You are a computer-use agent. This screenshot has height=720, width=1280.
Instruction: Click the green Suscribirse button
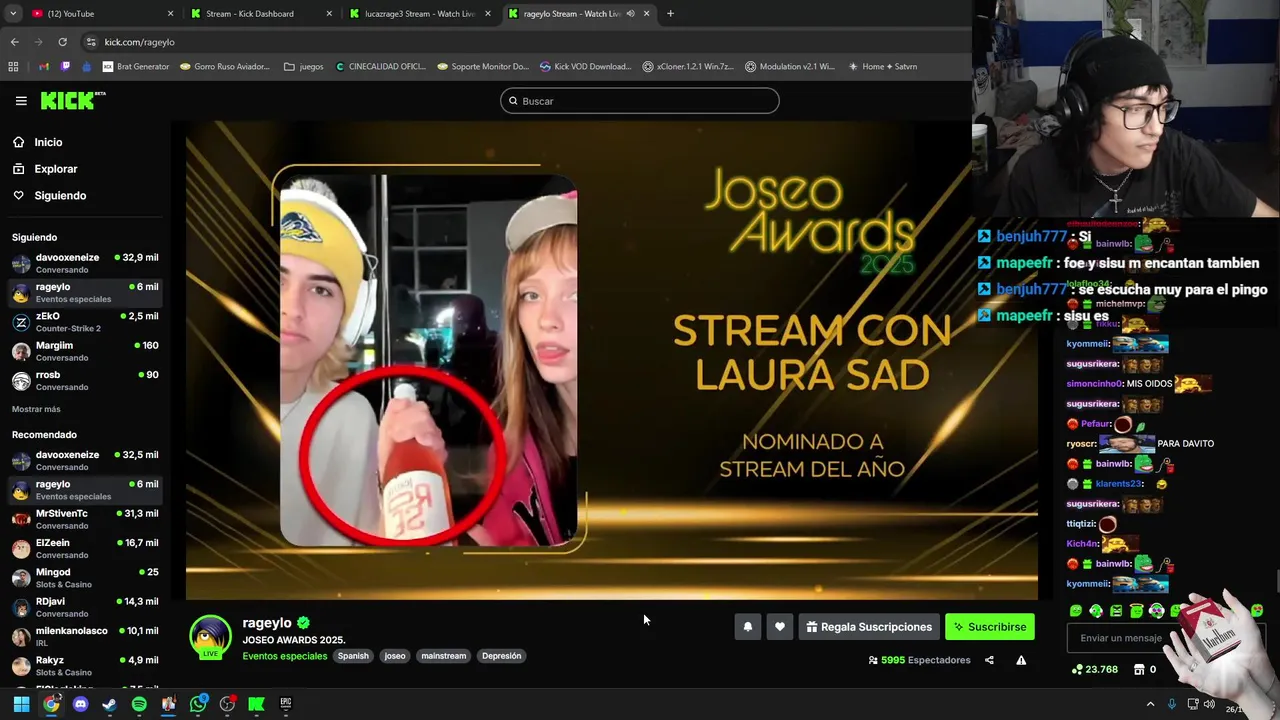click(990, 627)
